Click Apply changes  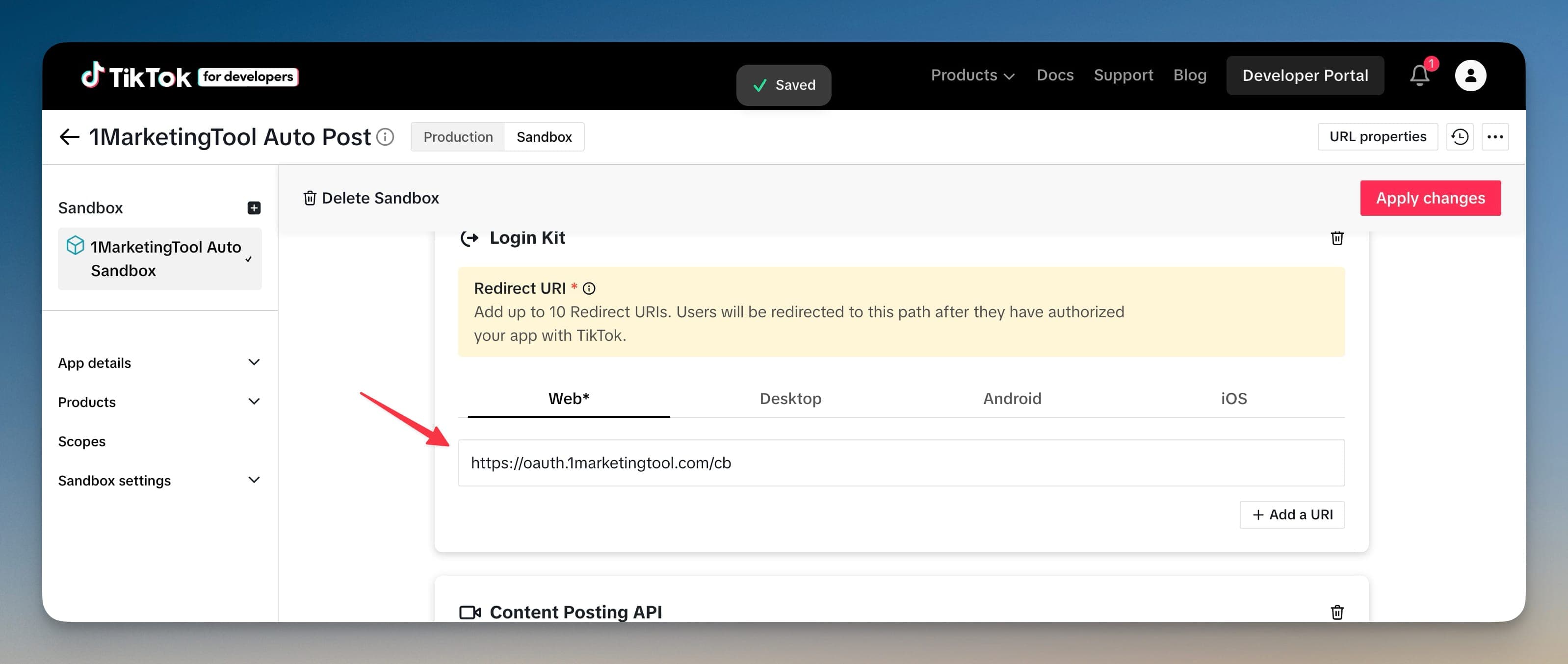point(1431,198)
